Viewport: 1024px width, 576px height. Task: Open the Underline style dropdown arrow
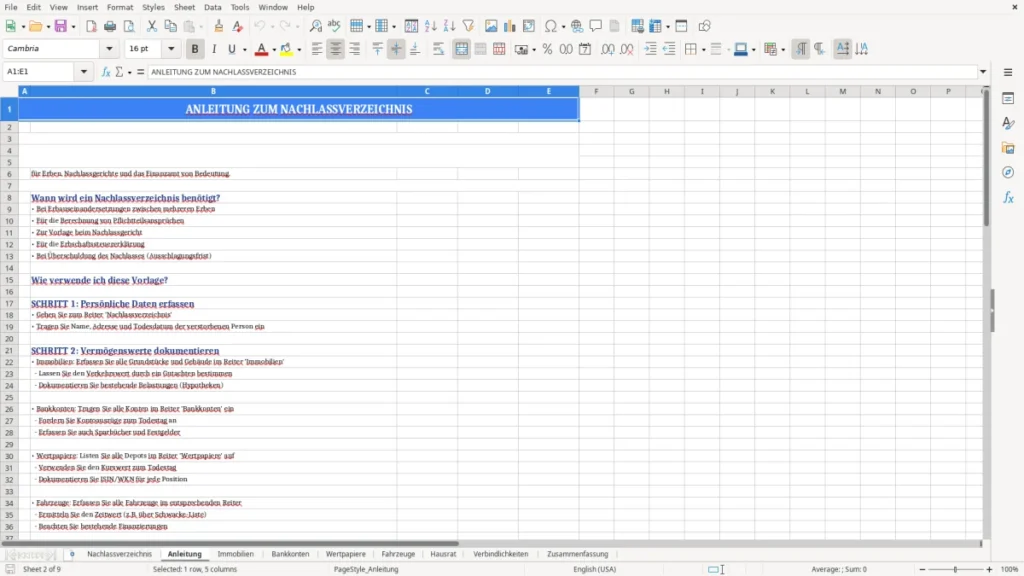coord(244,50)
